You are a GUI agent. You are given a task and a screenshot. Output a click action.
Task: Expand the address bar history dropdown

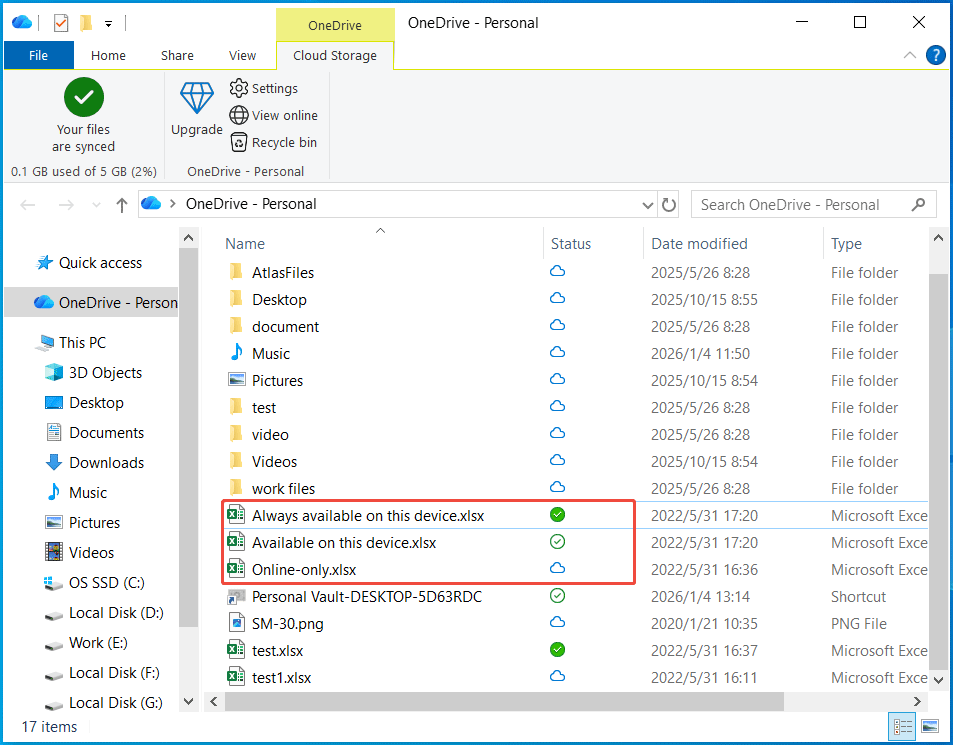pyautogui.click(x=648, y=205)
